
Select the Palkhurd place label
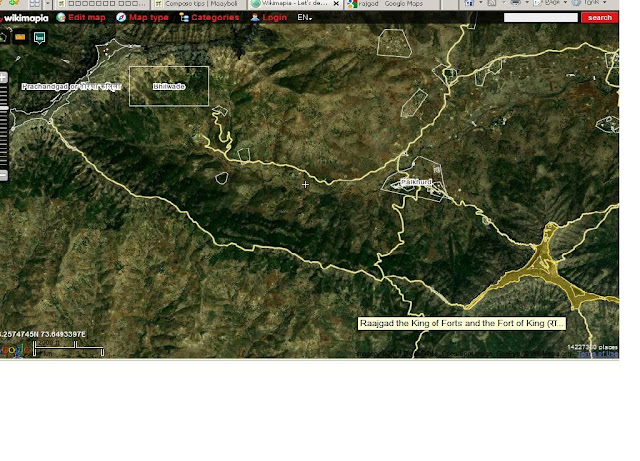416,182
